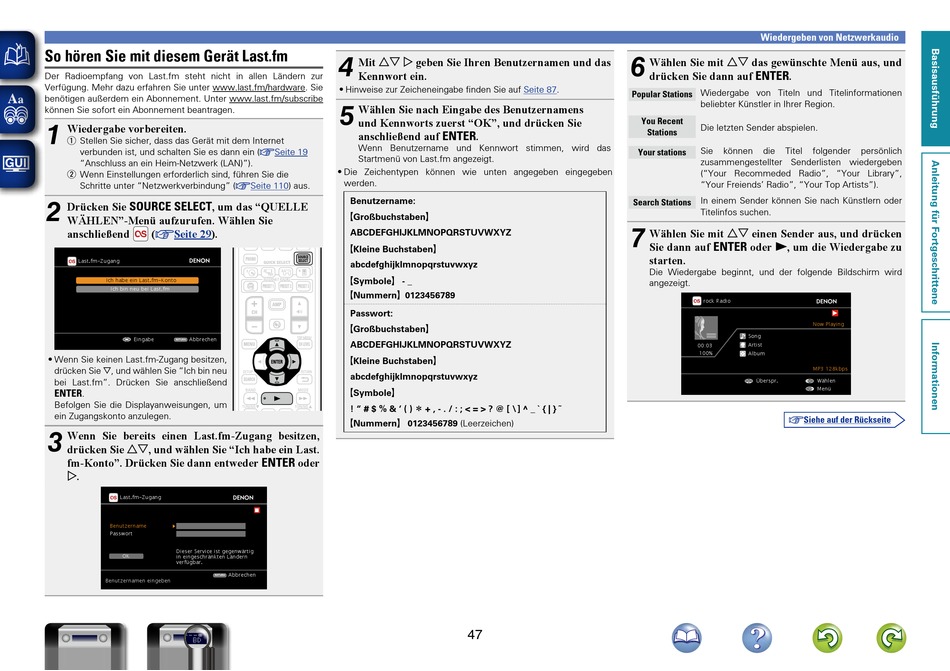
Task: Click the 'Your stations' label
Action: (662, 153)
